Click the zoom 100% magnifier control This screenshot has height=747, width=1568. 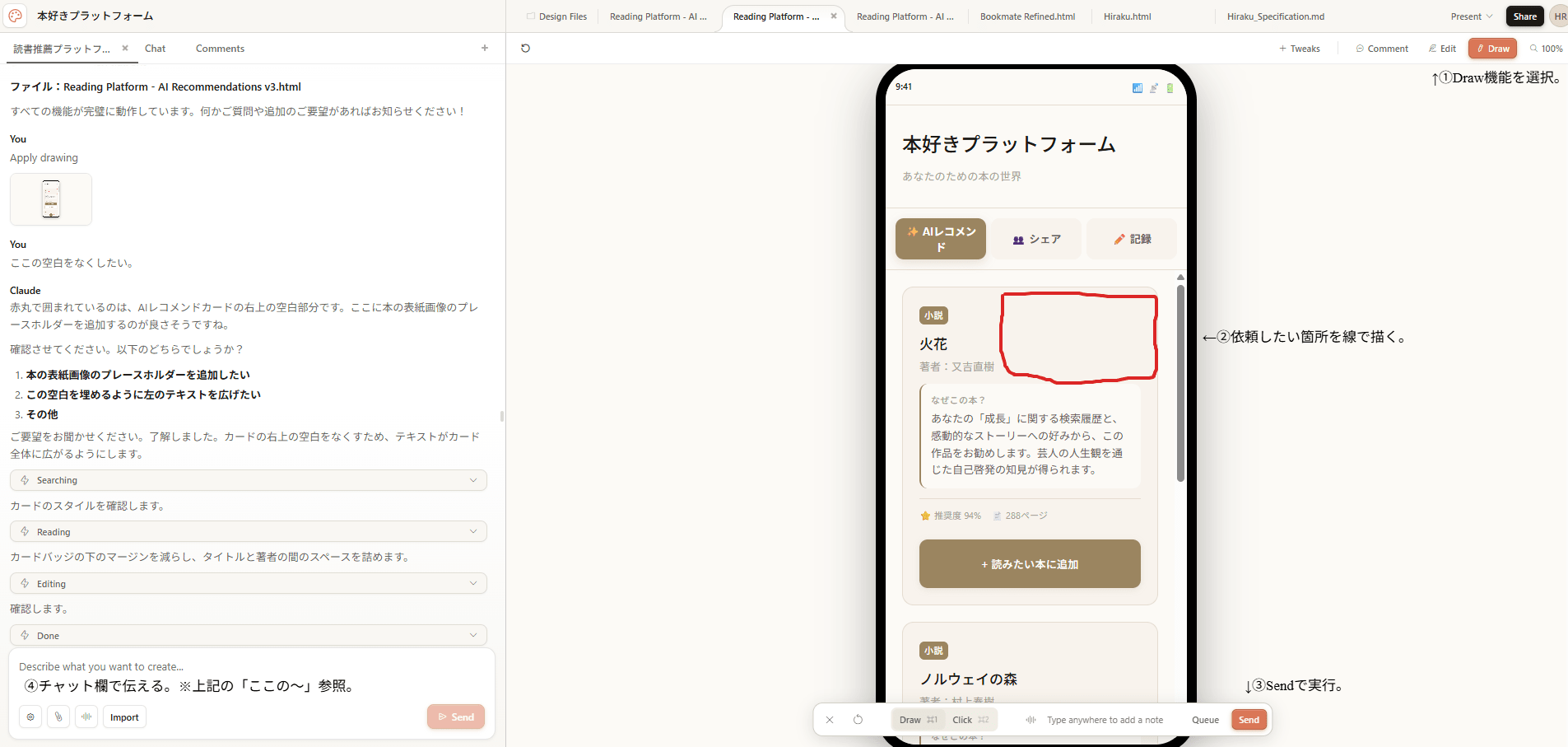[x=1546, y=49]
